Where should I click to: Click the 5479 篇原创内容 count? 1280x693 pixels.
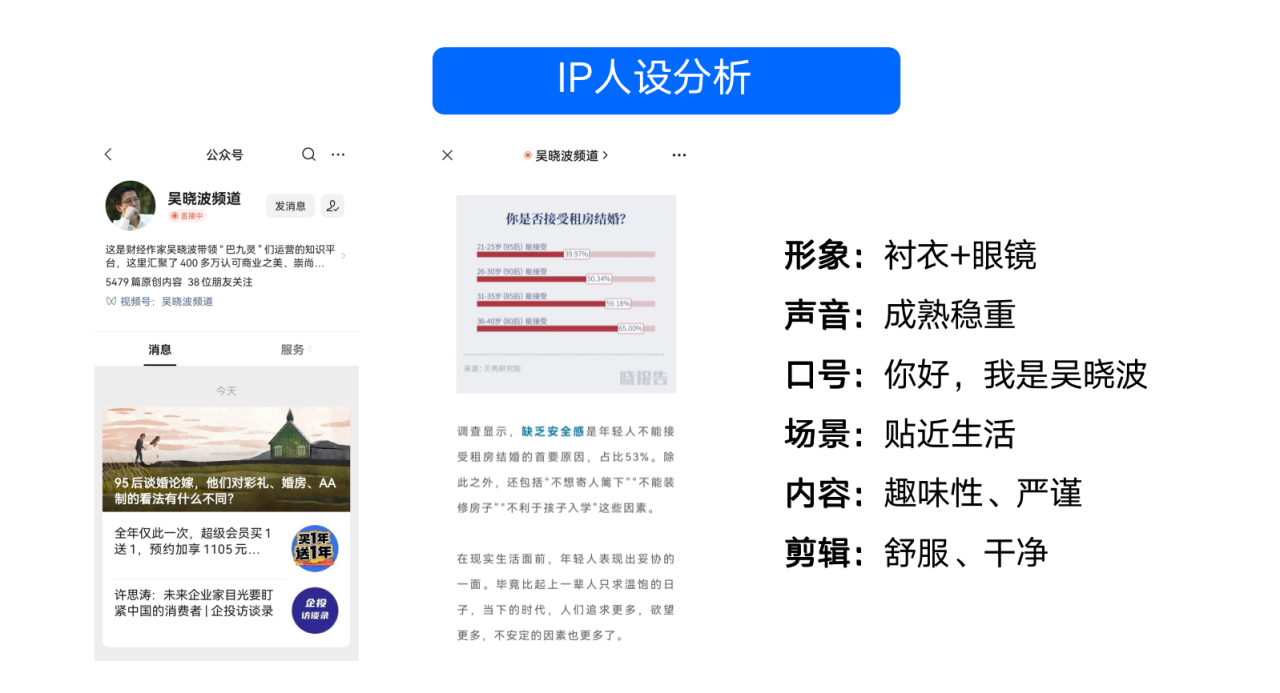point(143,282)
